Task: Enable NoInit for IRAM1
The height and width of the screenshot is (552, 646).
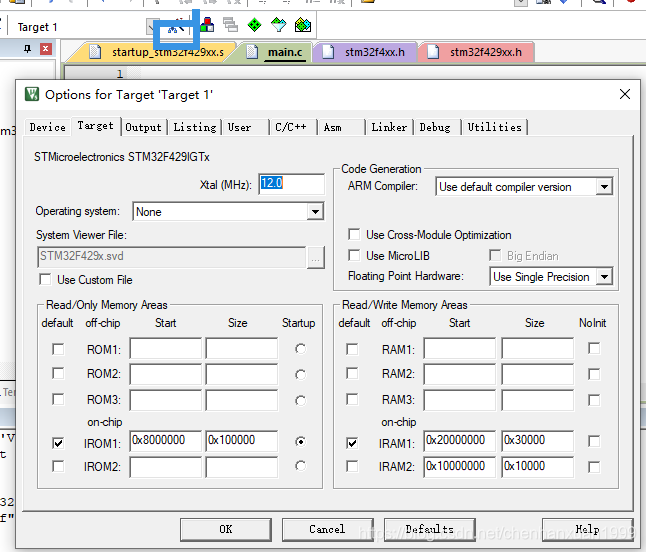Action: pos(594,442)
